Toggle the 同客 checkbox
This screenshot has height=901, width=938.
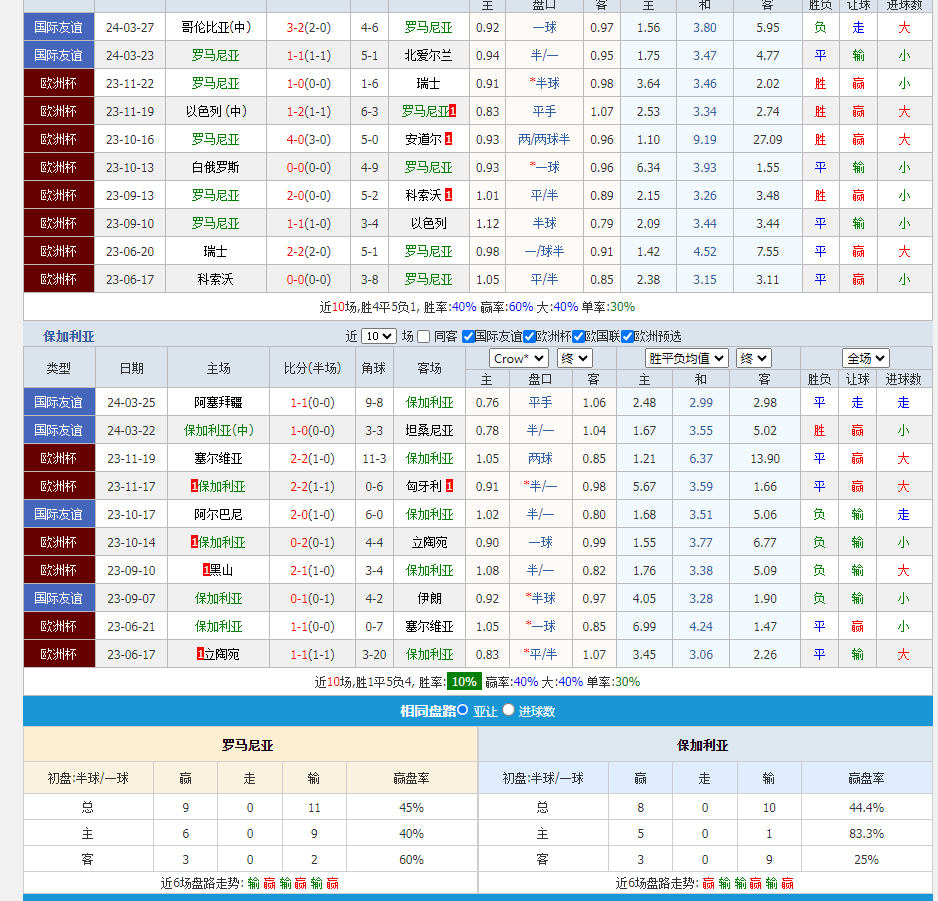coord(424,337)
